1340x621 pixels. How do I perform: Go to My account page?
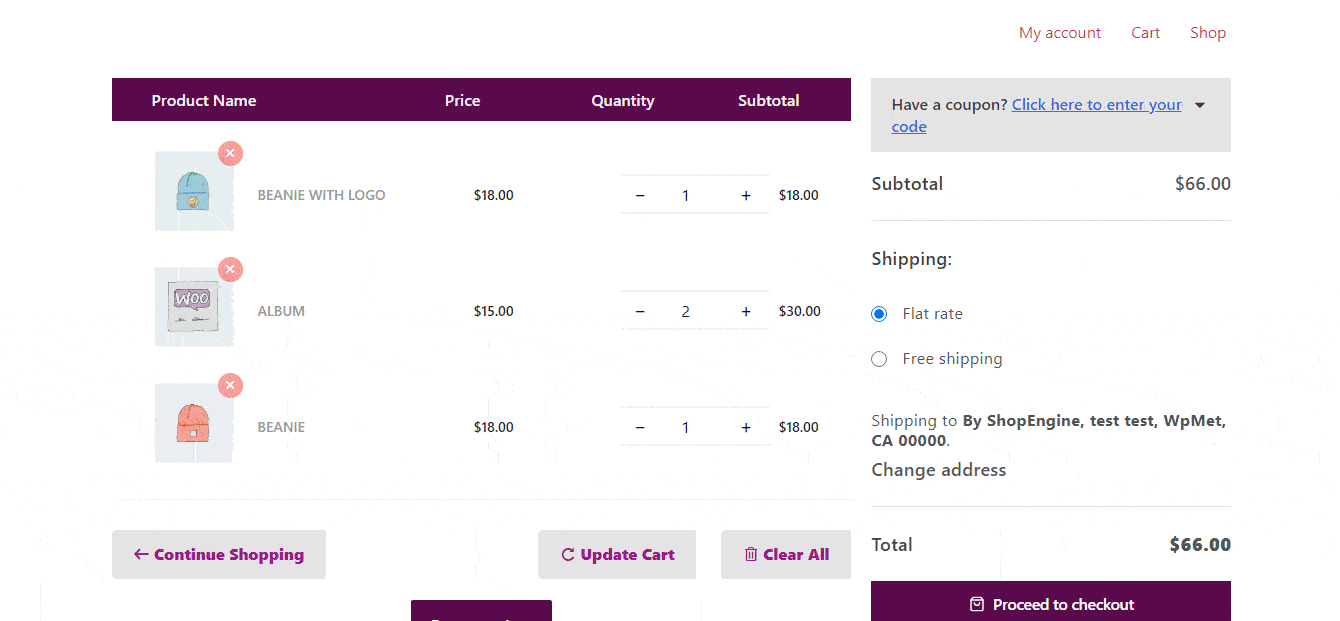1059,33
